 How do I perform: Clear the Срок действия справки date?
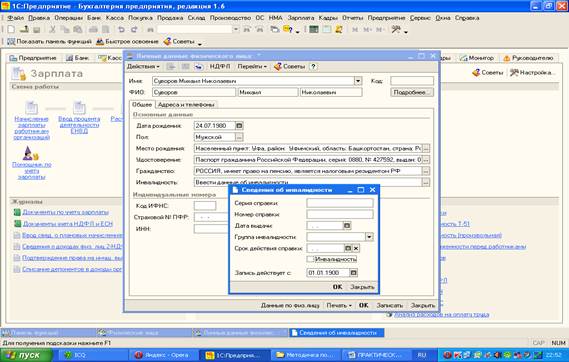[x=356, y=248]
